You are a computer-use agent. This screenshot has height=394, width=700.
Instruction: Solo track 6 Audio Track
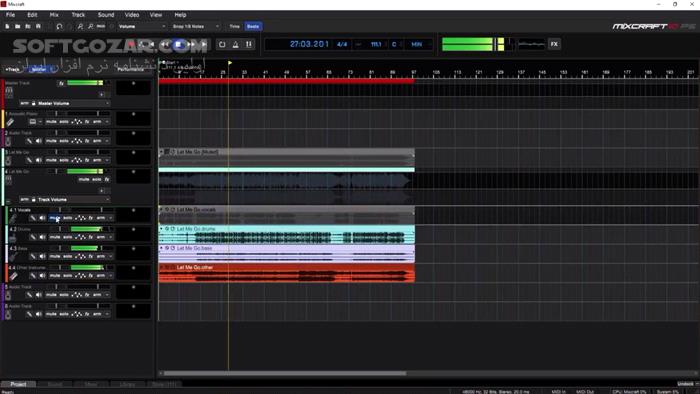coord(64,314)
